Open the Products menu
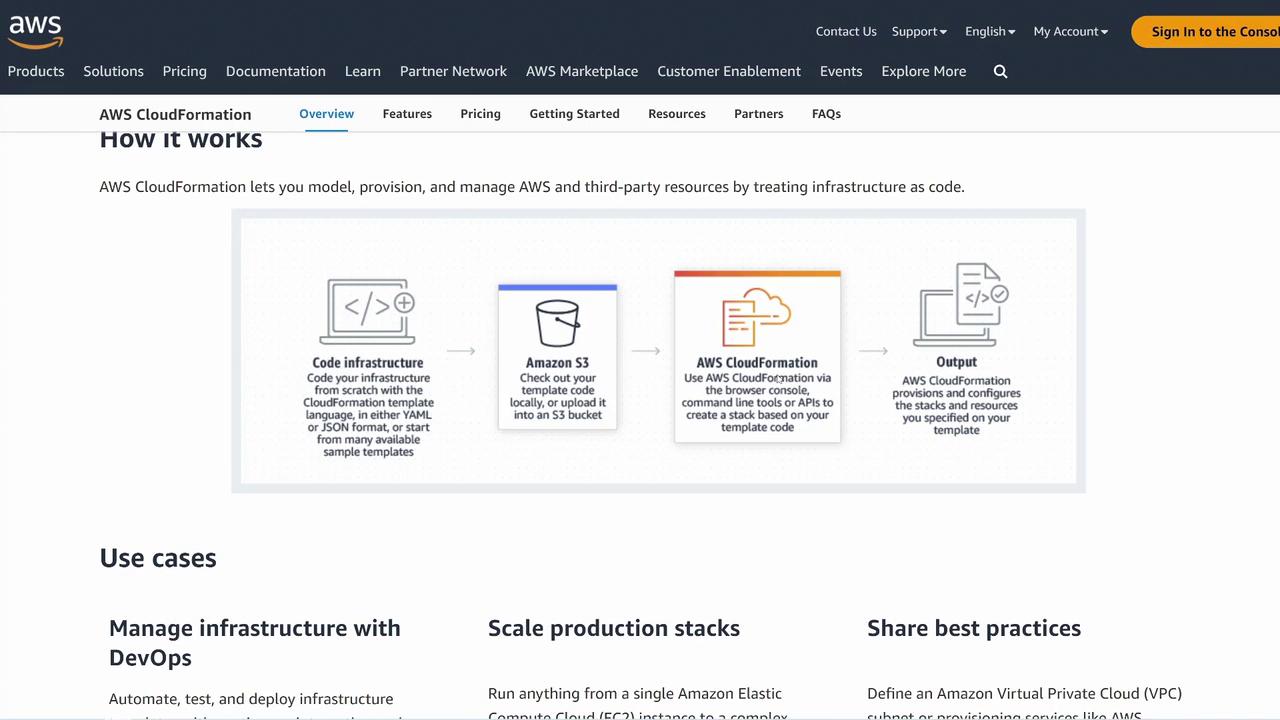This screenshot has width=1280, height=720. tap(36, 71)
